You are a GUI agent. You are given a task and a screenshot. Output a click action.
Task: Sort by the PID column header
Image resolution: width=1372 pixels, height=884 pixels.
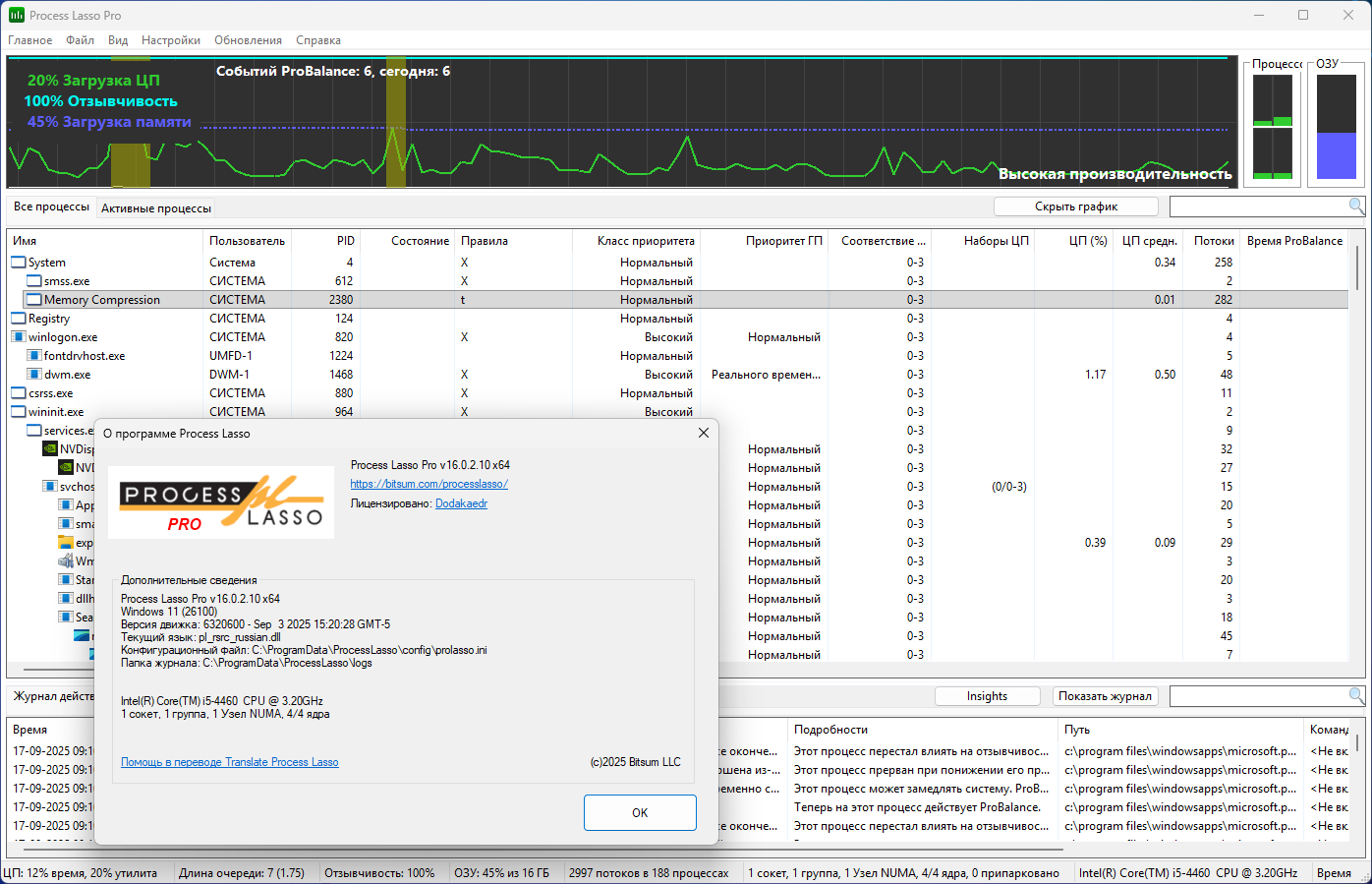point(325,241)
